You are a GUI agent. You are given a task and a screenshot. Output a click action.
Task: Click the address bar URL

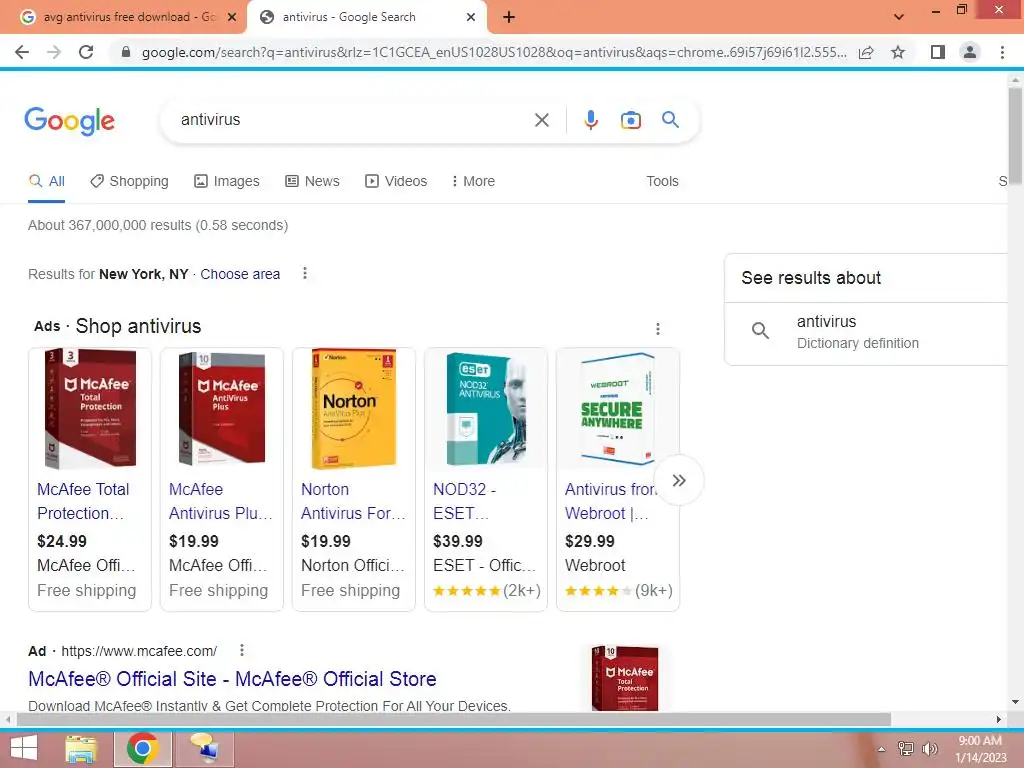[494, 52]
